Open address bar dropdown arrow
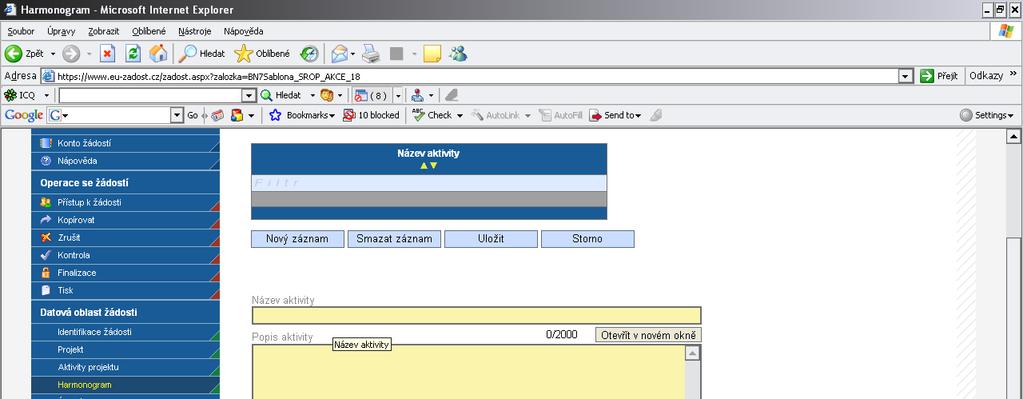The image size is (1023, 399). (905, 76)
